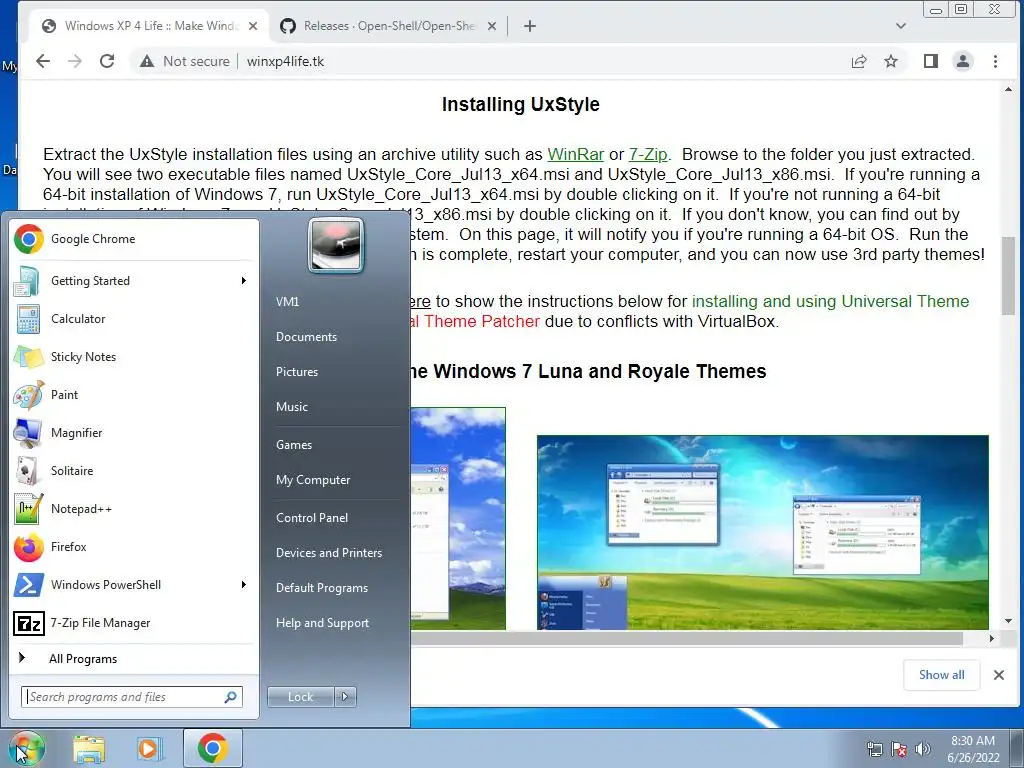The width and height of the screenshot is (1024, 768).
Task: Toggle Chrome side panel
Action: pyautogui.click(x=931, y=61)
